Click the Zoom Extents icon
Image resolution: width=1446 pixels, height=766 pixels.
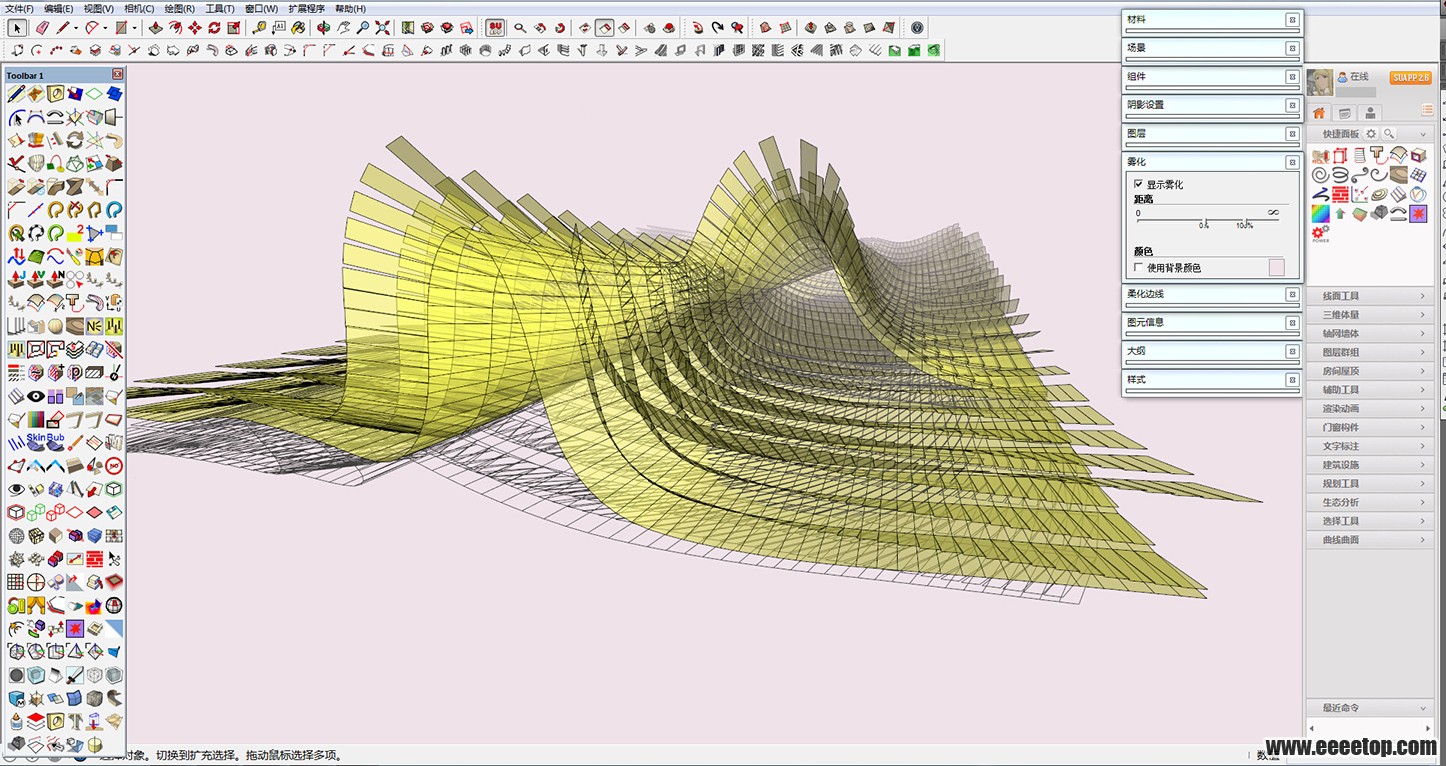pyautogui.click(x=382, y=28)
